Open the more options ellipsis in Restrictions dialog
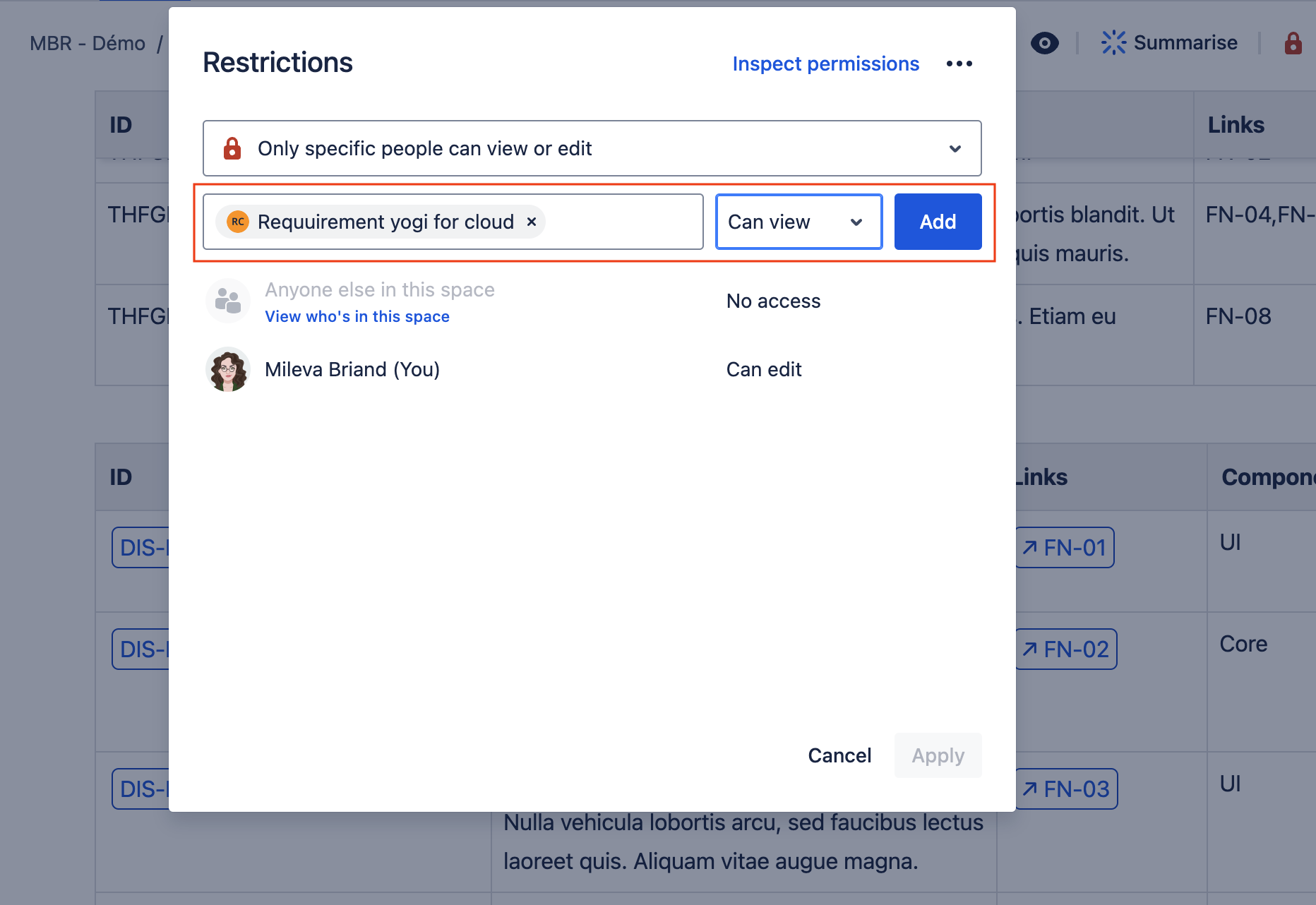1316x905 pixels. pyautogui.click(x=959, y=64)
